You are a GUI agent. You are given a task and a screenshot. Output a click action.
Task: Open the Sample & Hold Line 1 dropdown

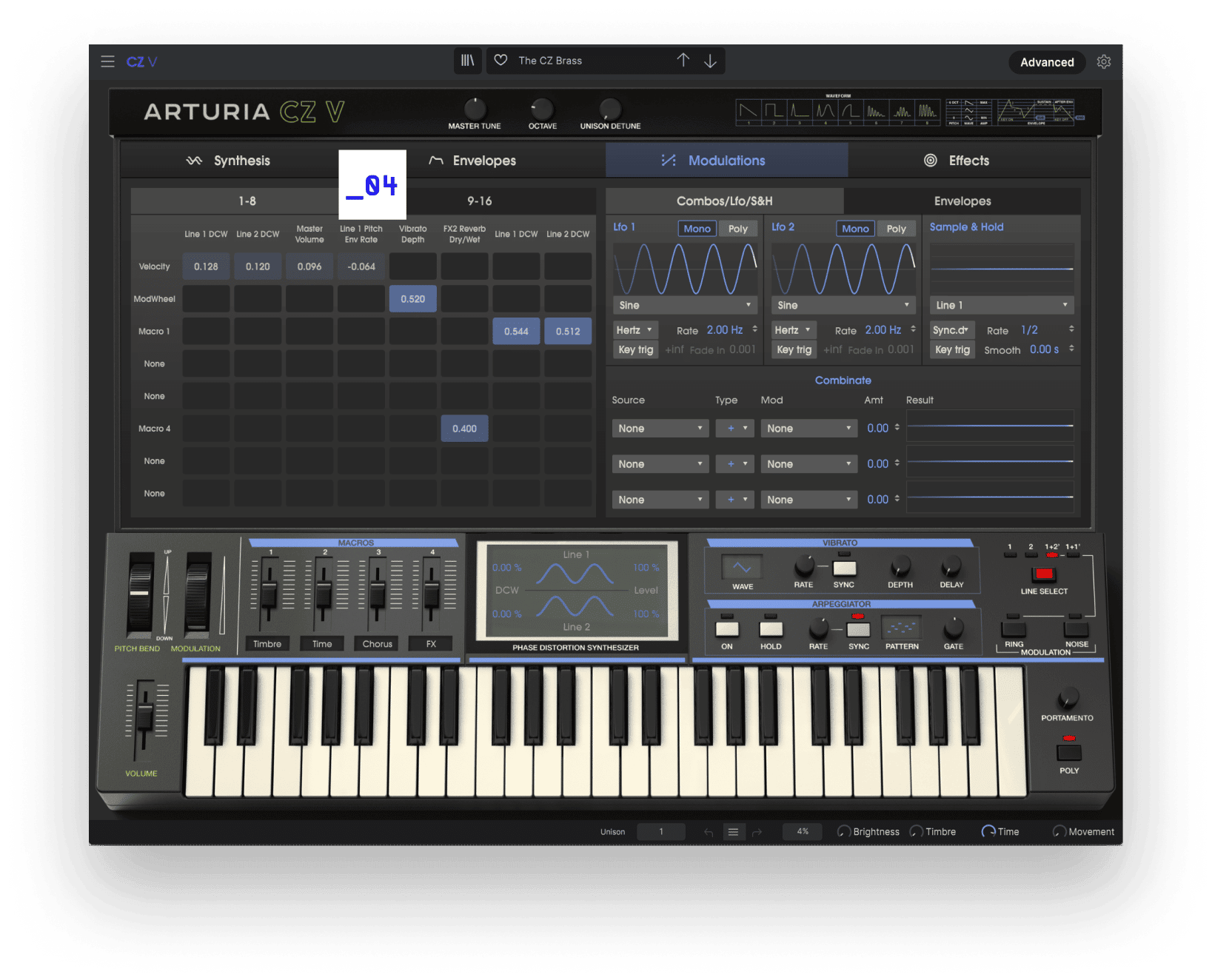[1001, 304]
